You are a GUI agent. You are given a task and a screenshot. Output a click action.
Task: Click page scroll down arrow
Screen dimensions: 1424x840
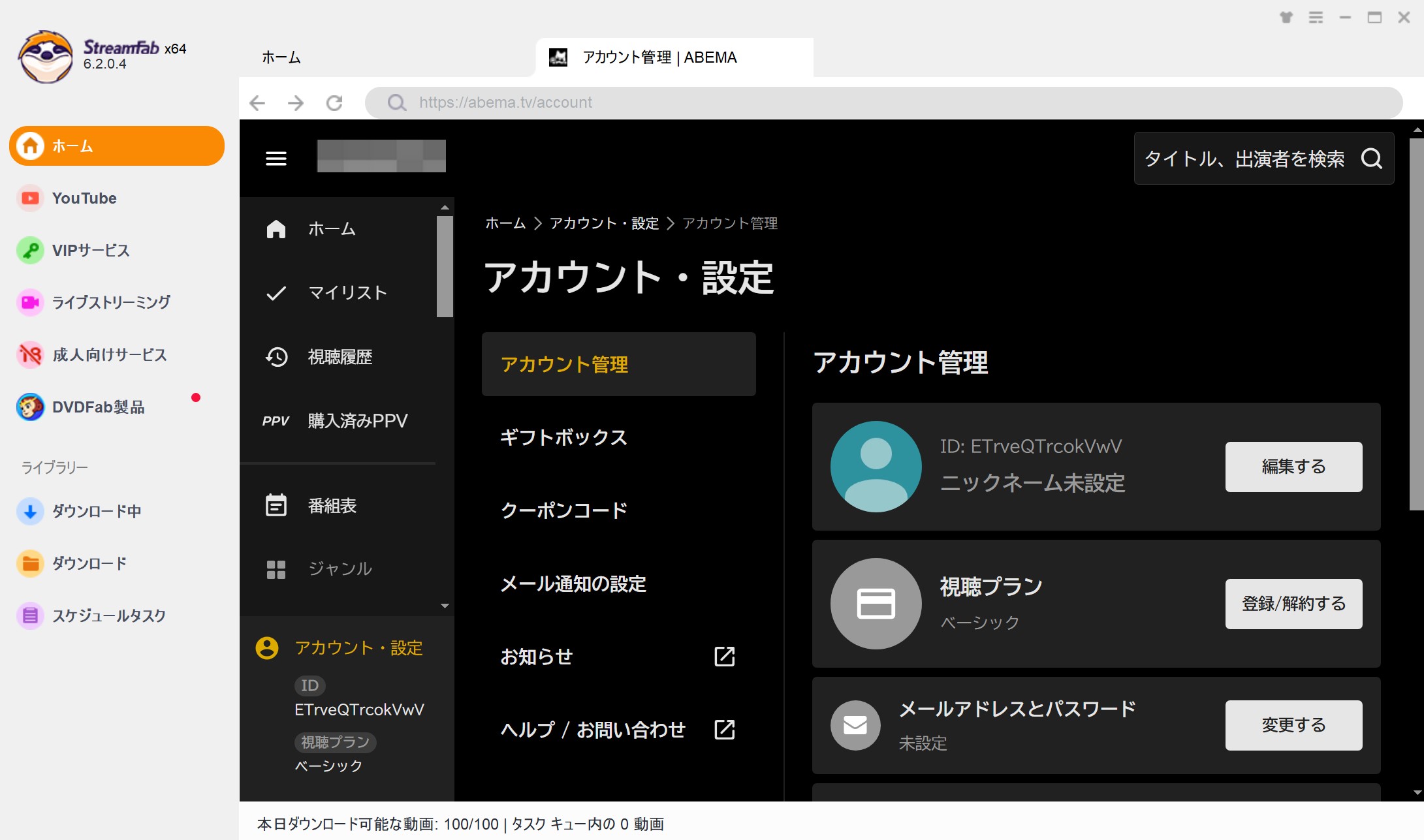tap(1417, 793)
